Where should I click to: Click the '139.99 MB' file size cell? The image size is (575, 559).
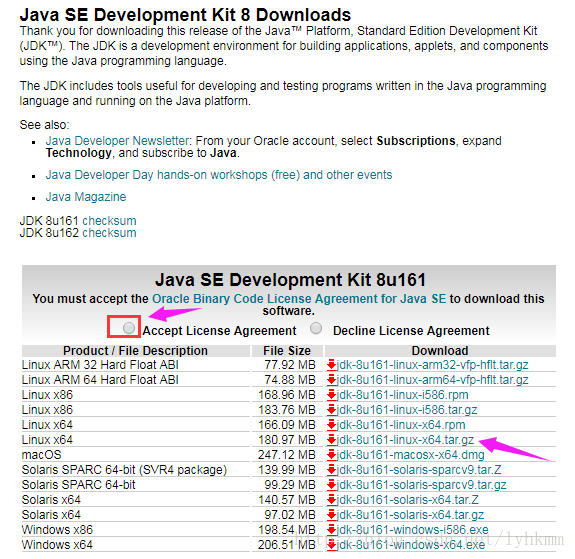pos(287,470)
